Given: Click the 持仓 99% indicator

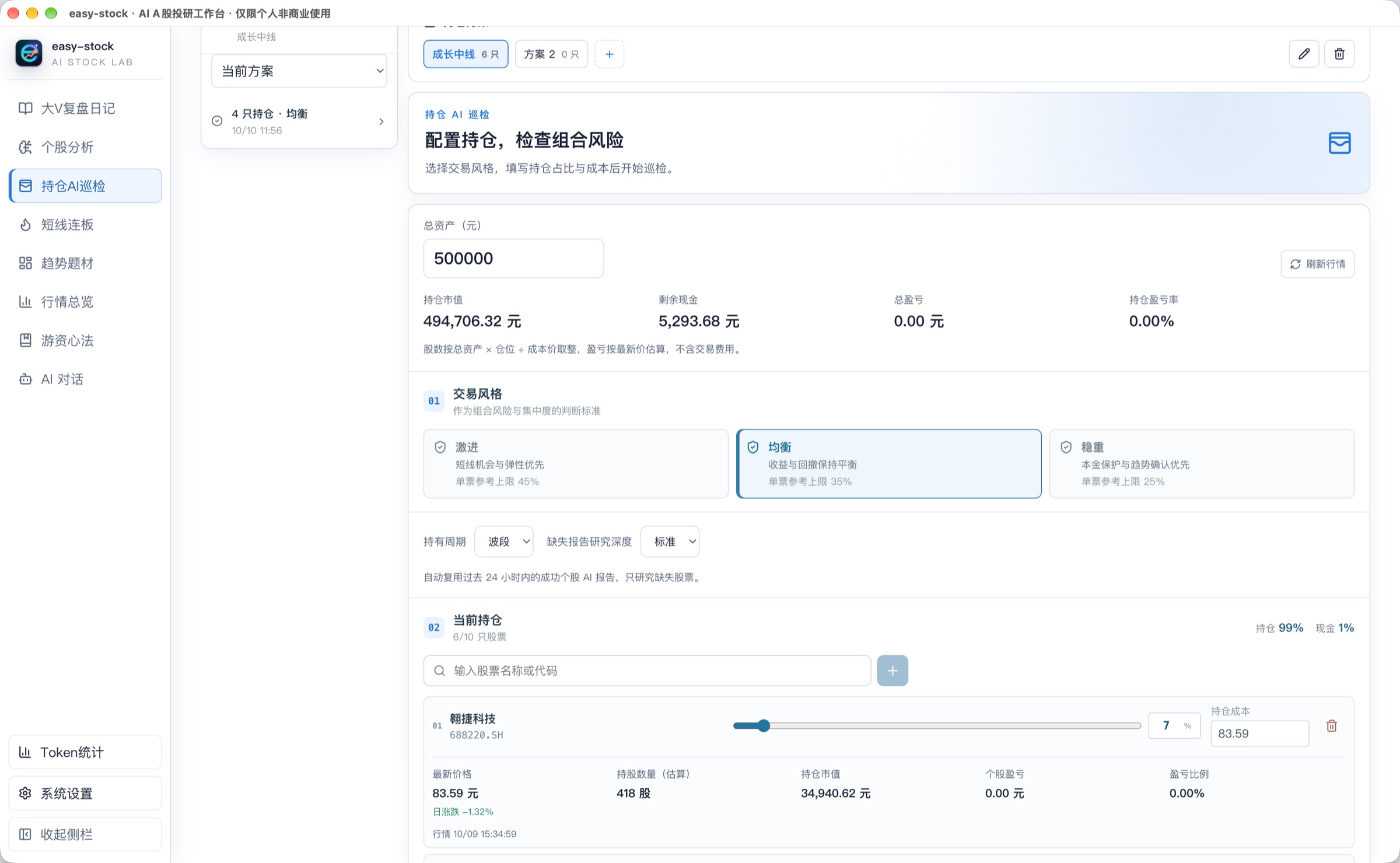Looking at the screenshot, I should click(x=1279, y=628).
